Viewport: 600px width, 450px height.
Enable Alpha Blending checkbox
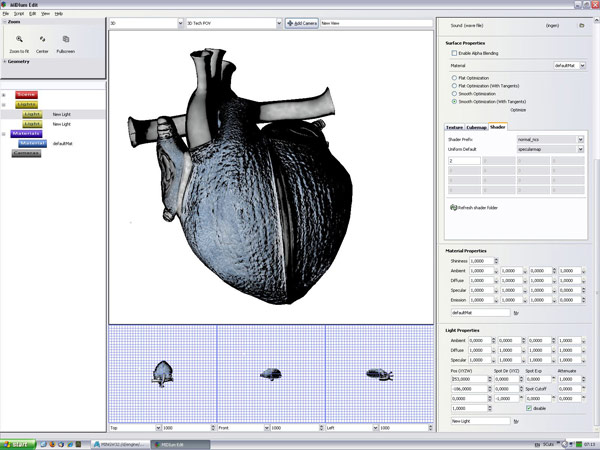point(454,53)
